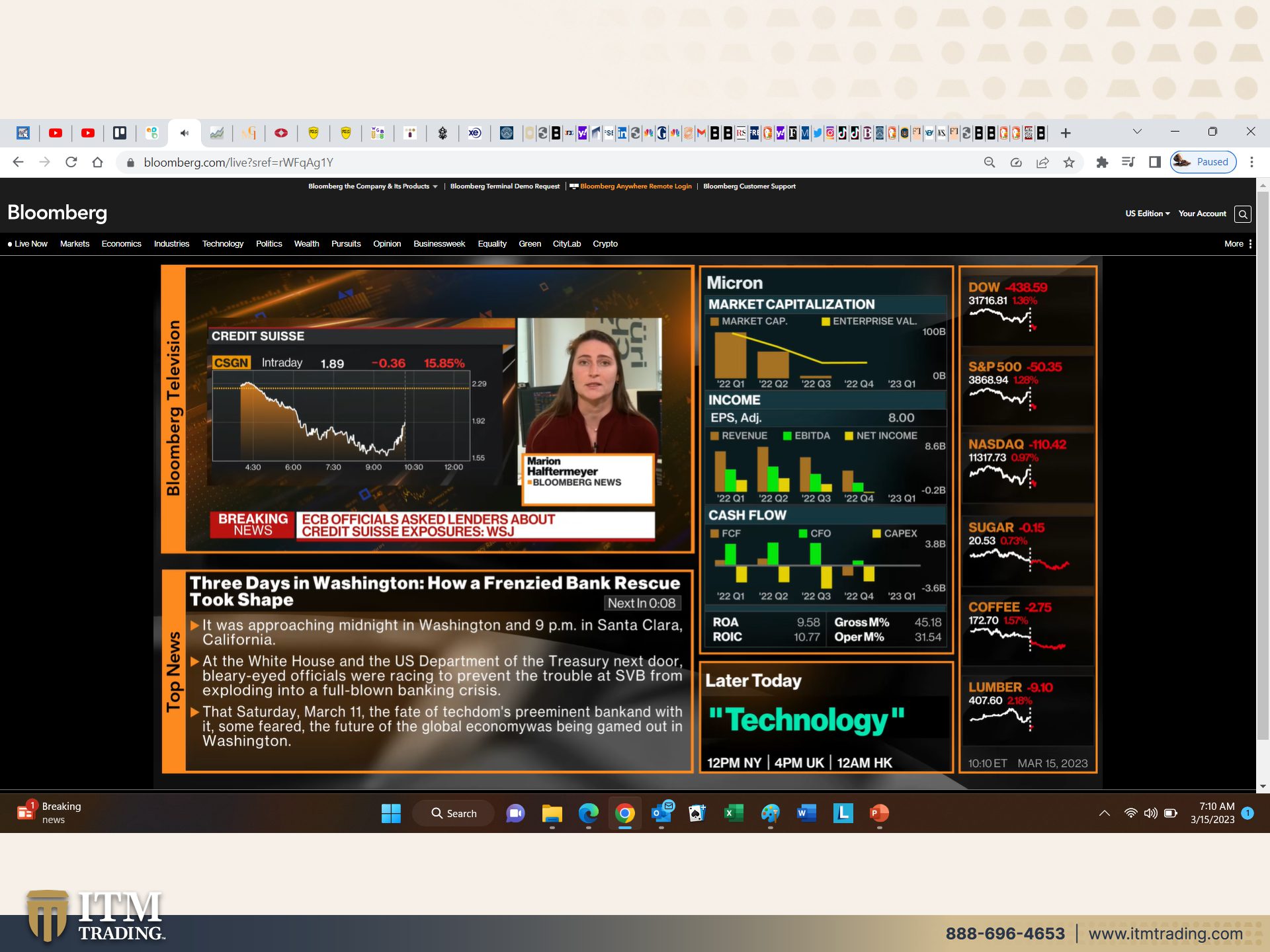Image resolution: width=1270 pixels, height=952 pixels.
Task: Select the active audio-playing Bloomberg tab
Action: (185, 133)
